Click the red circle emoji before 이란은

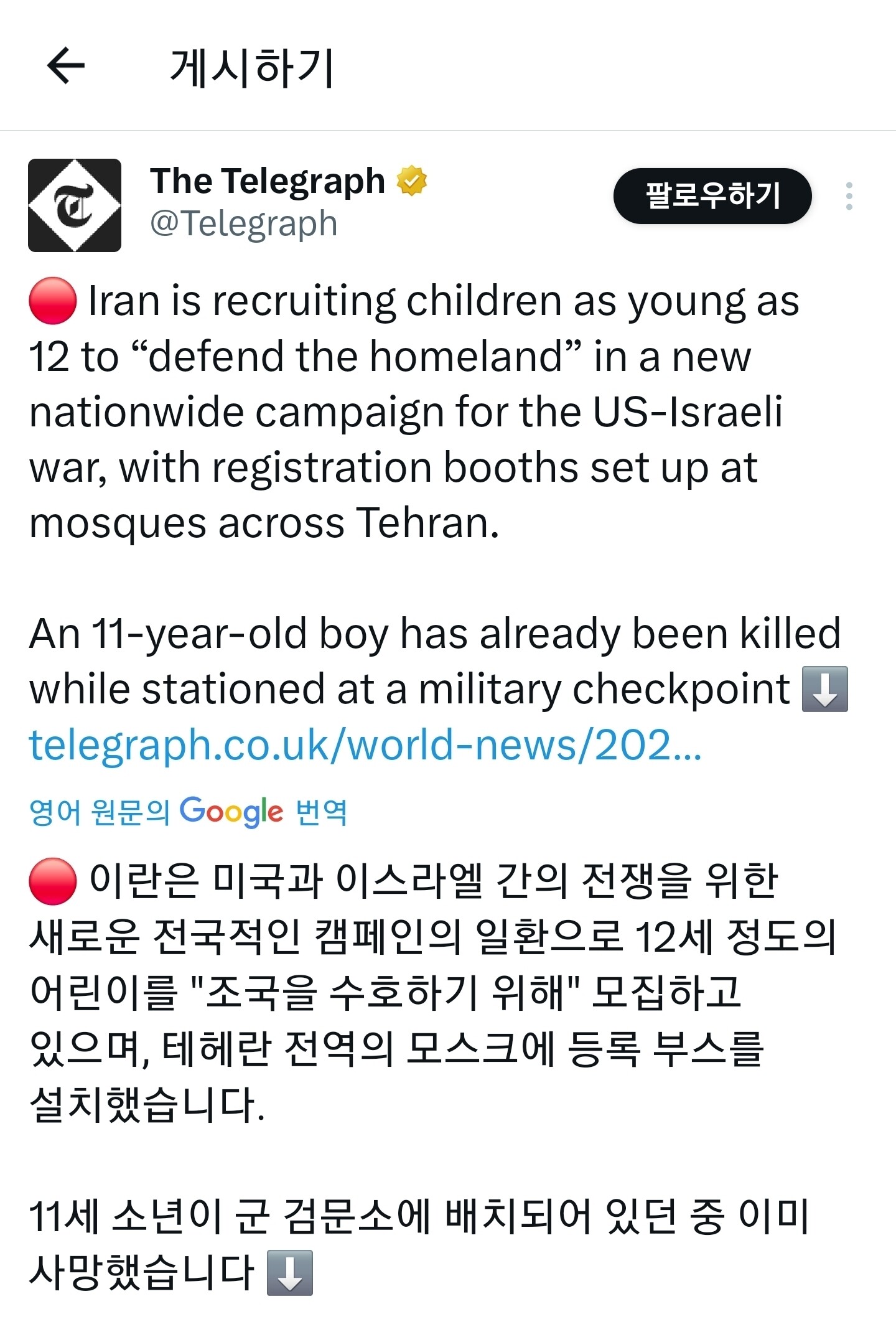53,881
